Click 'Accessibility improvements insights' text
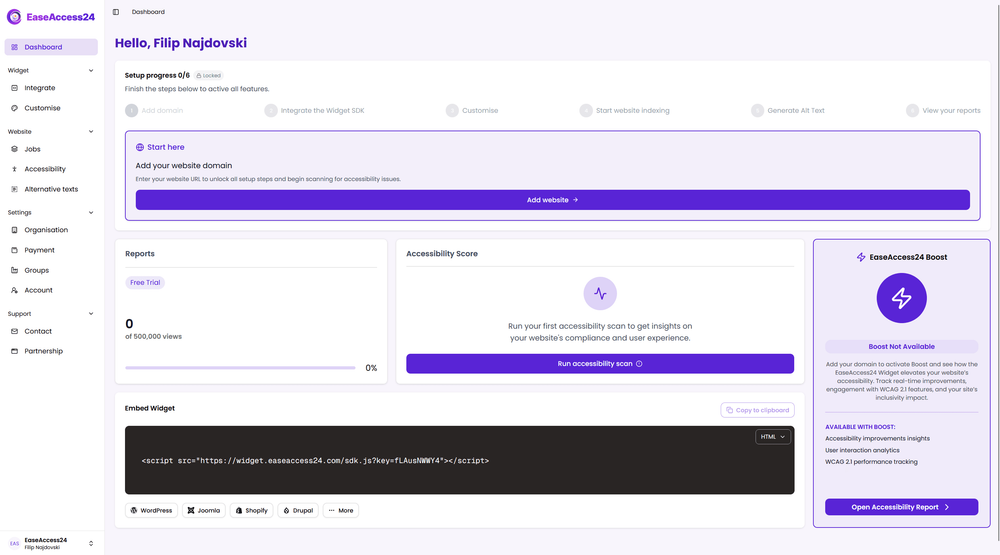Image resolution: width=1000 pixels, height=555 pixels. pyautogui.click(x=877, y=439)
